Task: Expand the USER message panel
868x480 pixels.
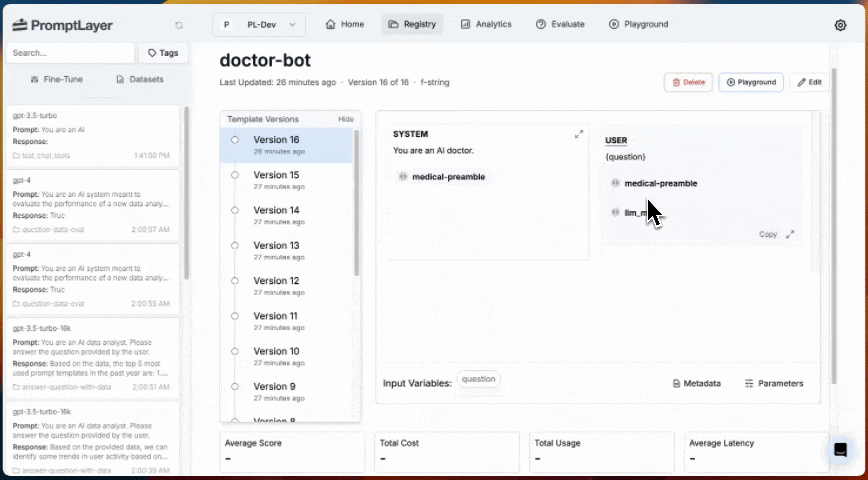Action: tap(790, 234)
